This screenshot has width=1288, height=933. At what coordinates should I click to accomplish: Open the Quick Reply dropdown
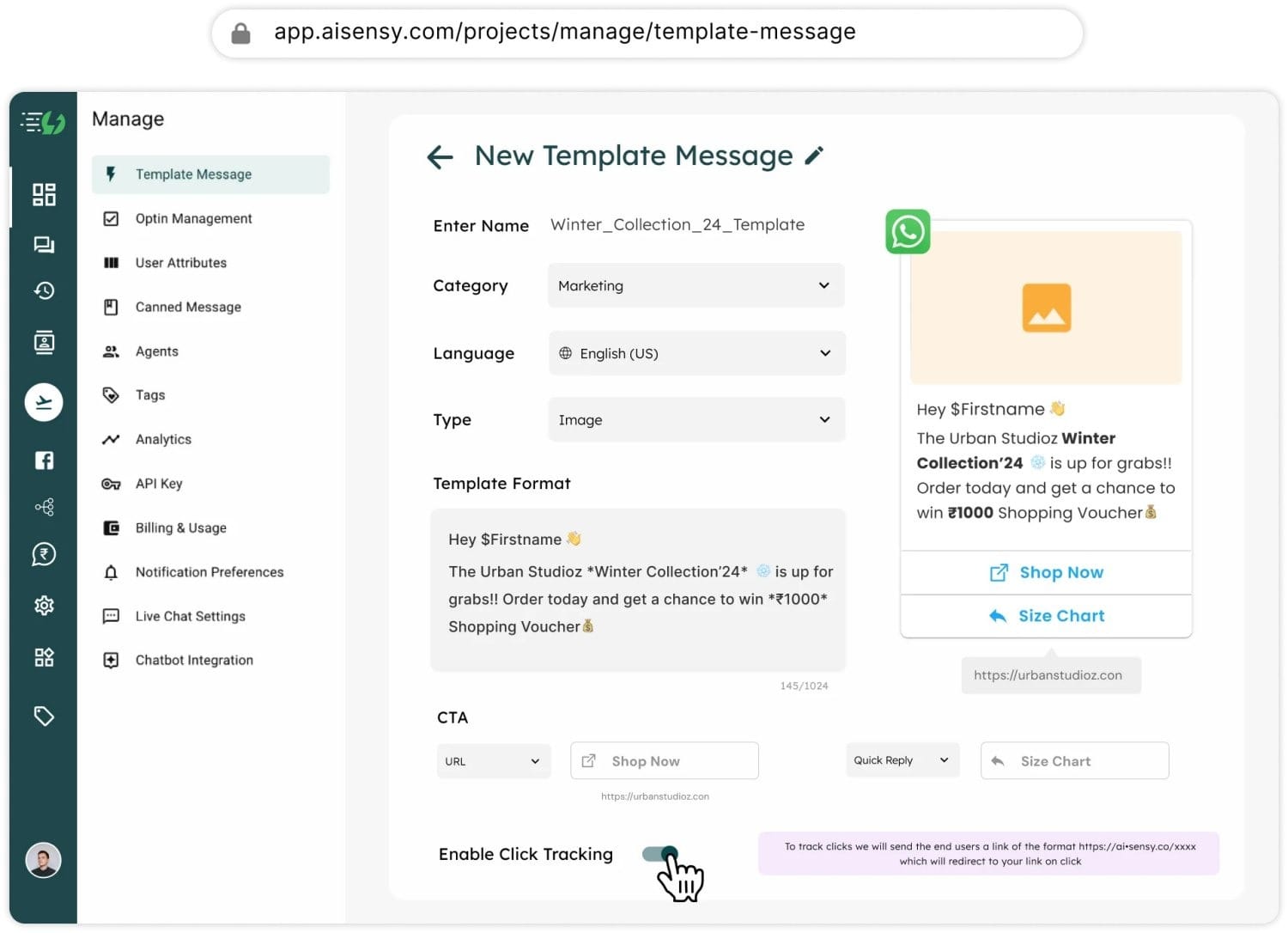[x=902, y=760]
